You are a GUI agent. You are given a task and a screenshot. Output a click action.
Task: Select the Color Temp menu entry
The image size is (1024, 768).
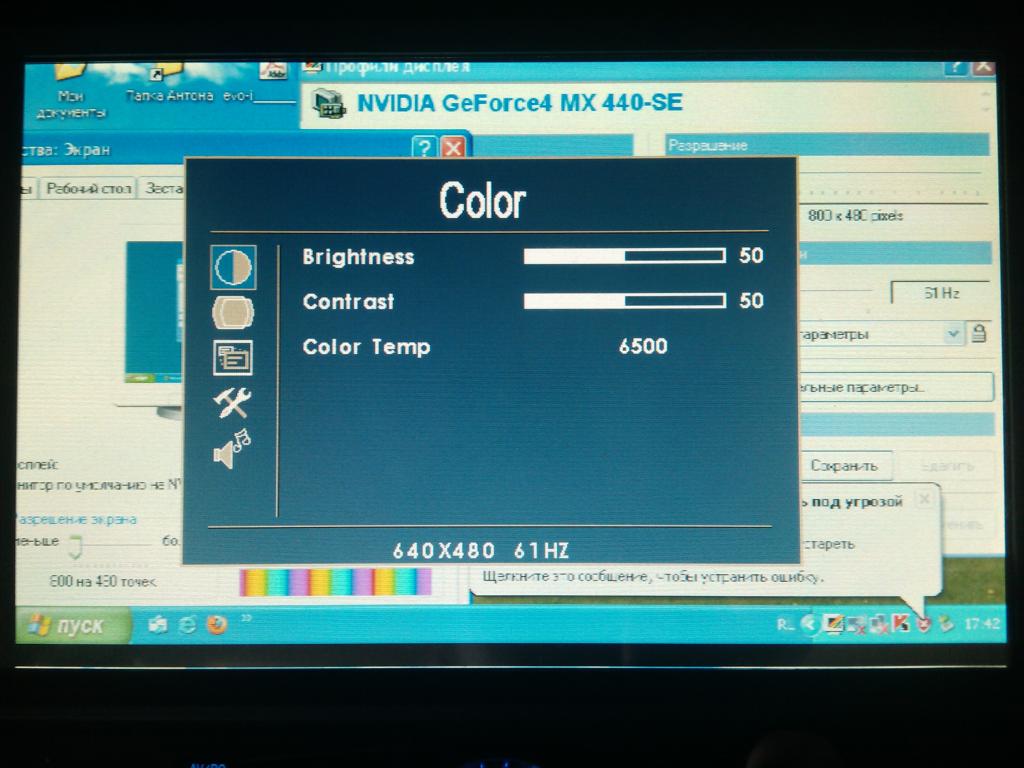click(x=366, y=347)
